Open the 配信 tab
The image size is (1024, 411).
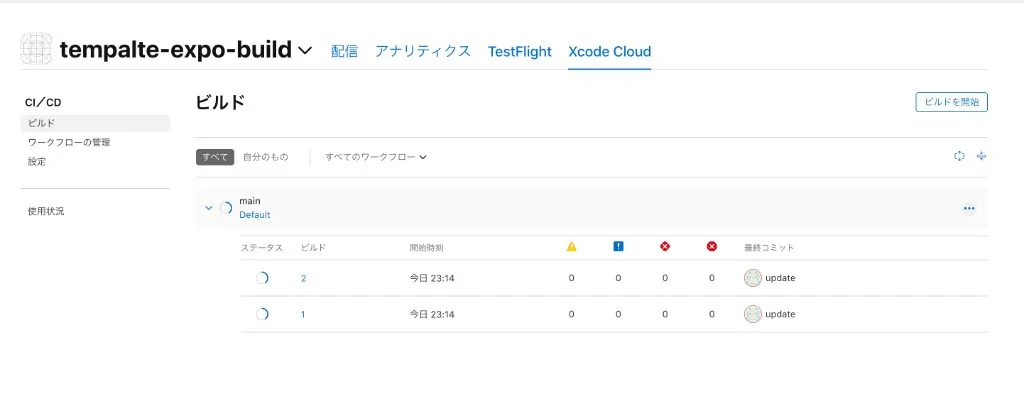pos(344,51)
